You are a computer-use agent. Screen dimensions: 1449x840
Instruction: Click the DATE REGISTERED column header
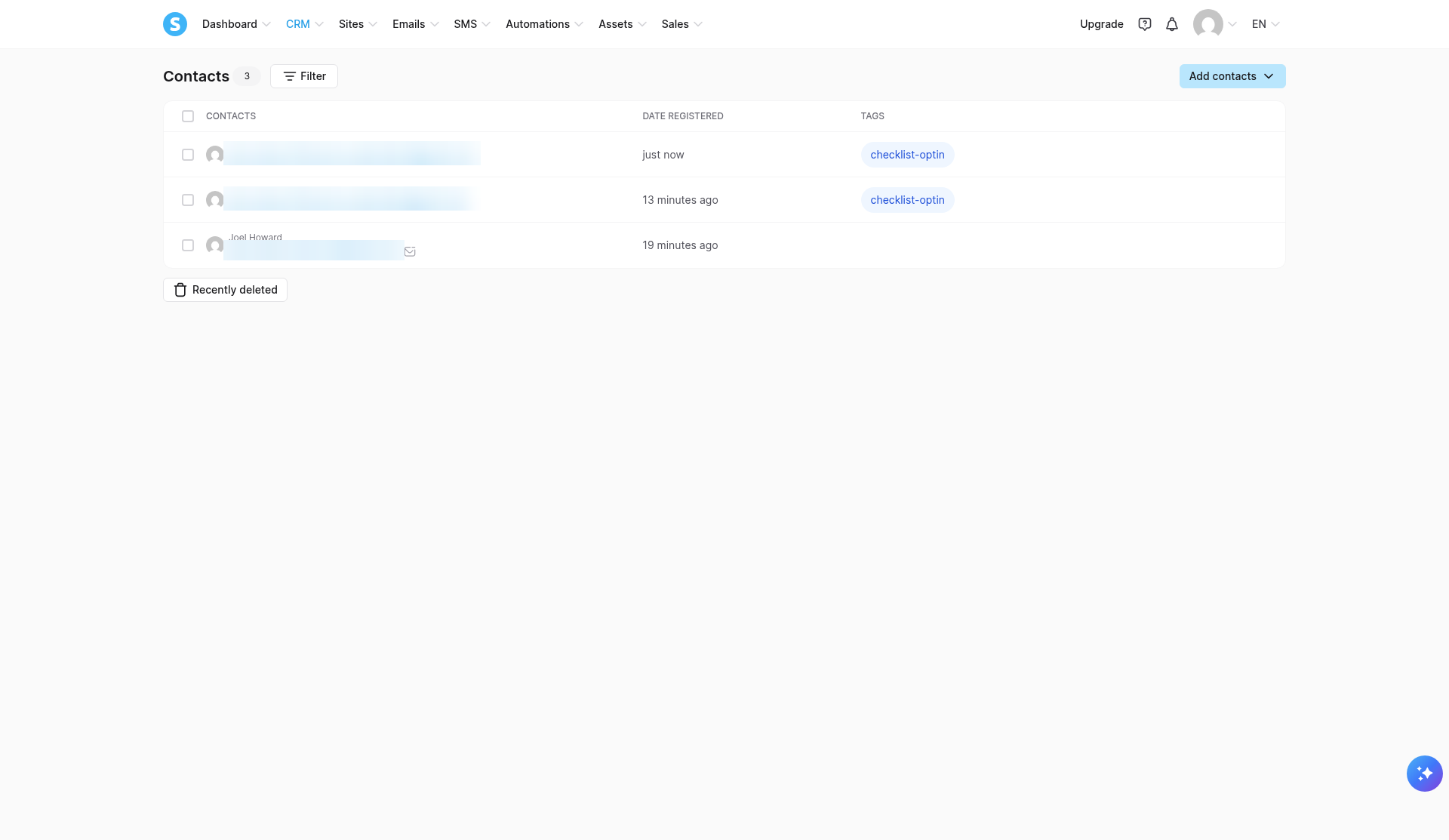682,116
